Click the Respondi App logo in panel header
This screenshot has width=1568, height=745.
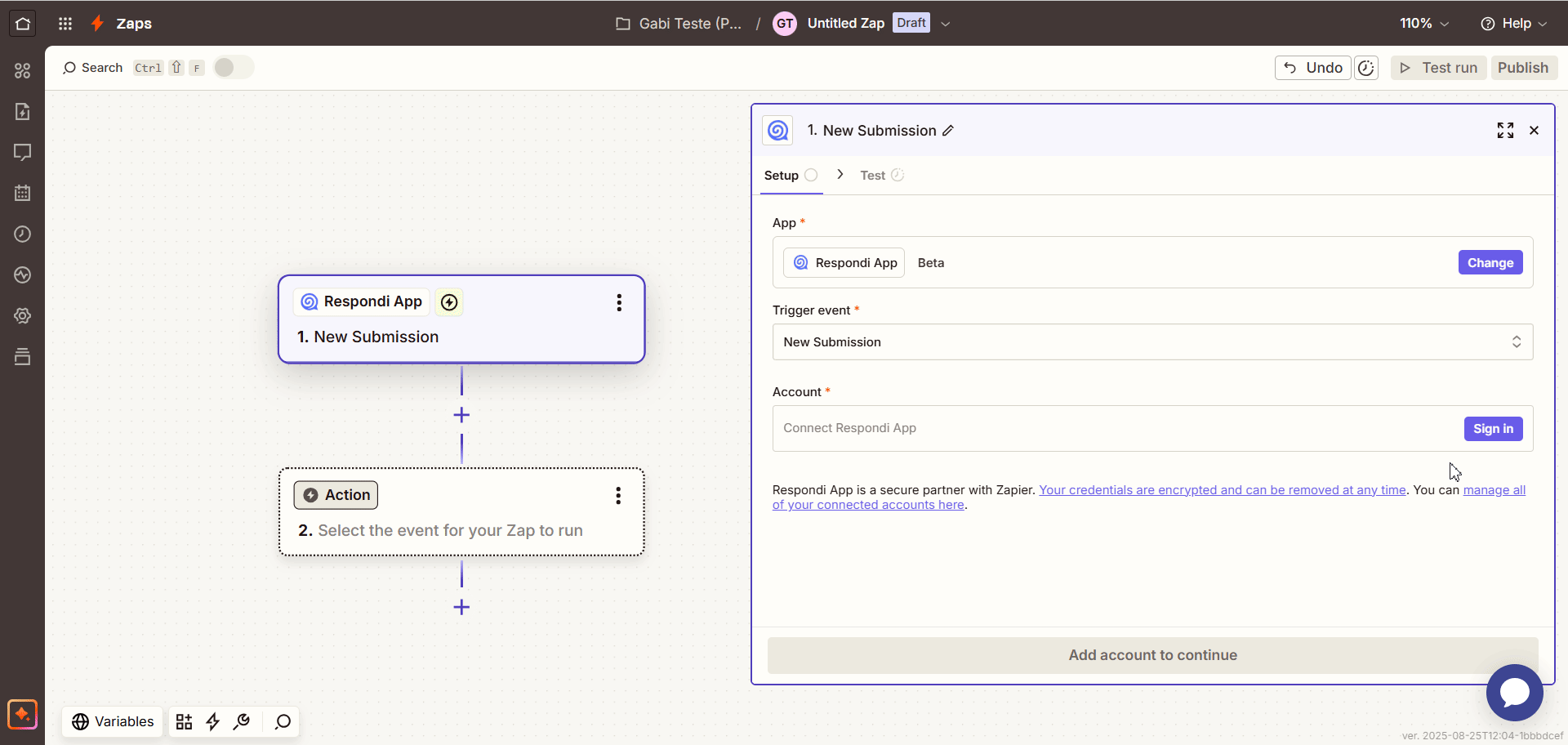pyautogui.click(x=777, y=131)
